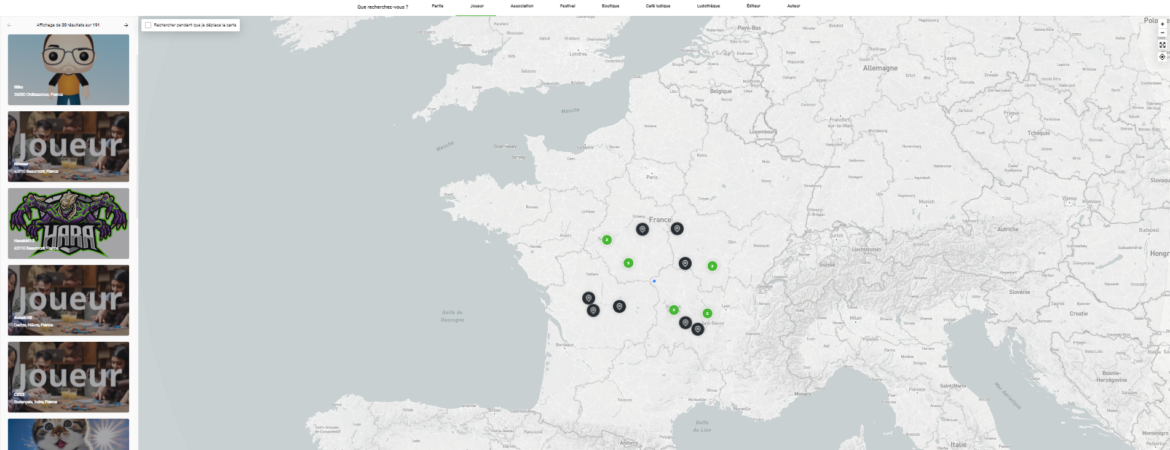1170x450 pixels.
Task: Select the Partie tab
Action: [x=437, y=6]
